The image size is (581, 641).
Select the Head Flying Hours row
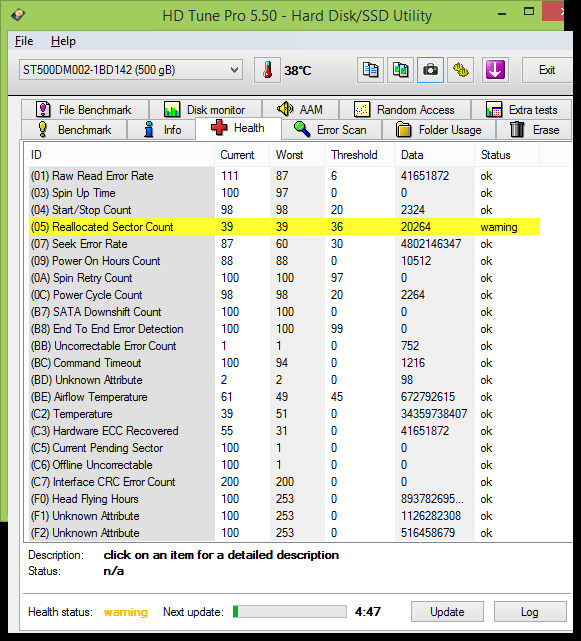(285, 499)
